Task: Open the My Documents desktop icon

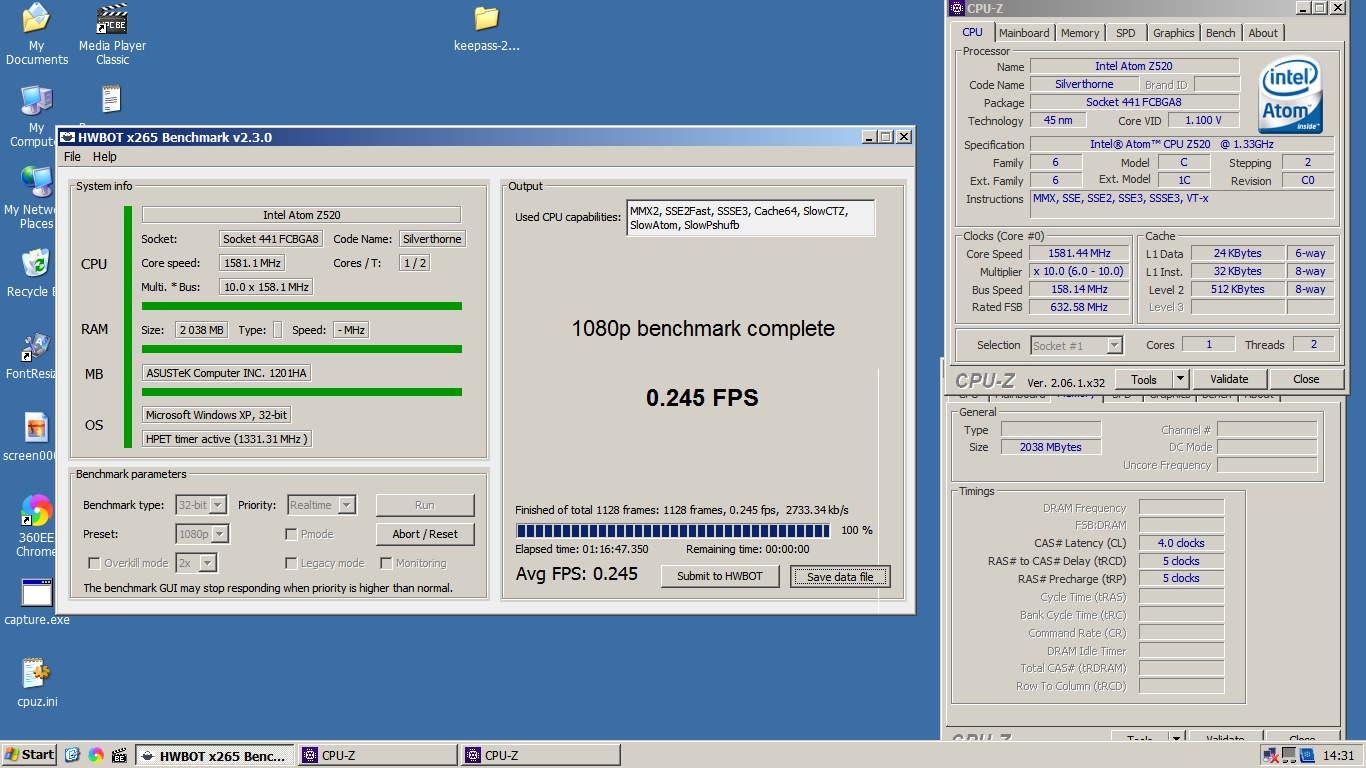Action: point(36,34)
